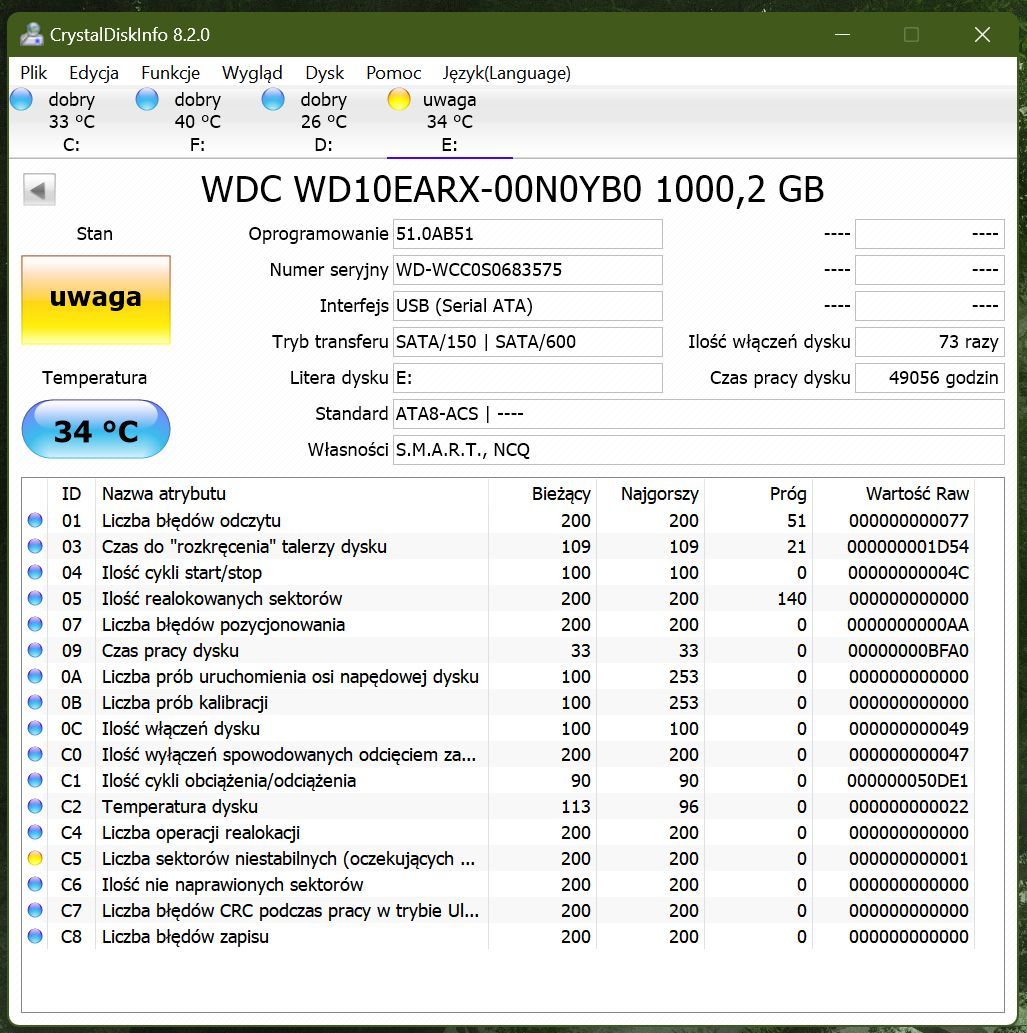
Task: Click status dot of attribute 0C row
Action: click(x=35, y=728)
